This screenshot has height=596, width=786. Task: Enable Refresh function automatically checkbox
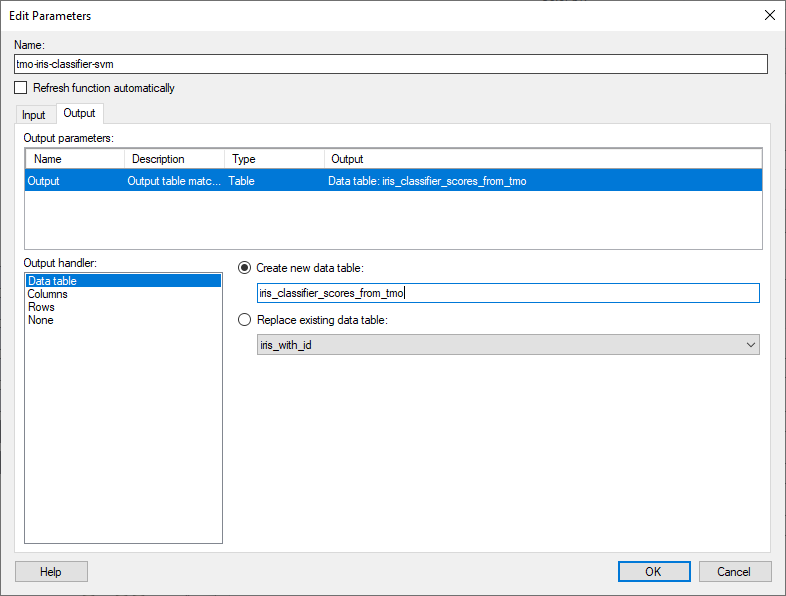[x=21, y=88]
